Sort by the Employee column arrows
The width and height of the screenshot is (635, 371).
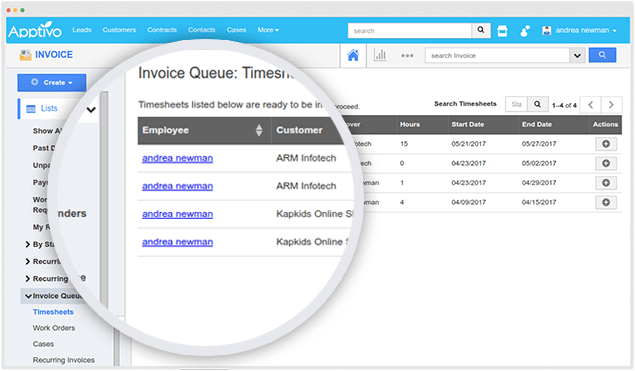tap(259, 130)
